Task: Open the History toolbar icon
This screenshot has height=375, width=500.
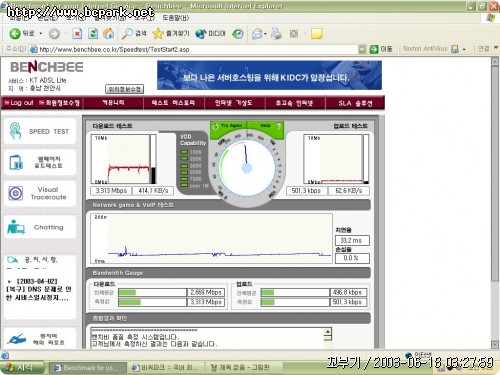Action: click(238, 33)
